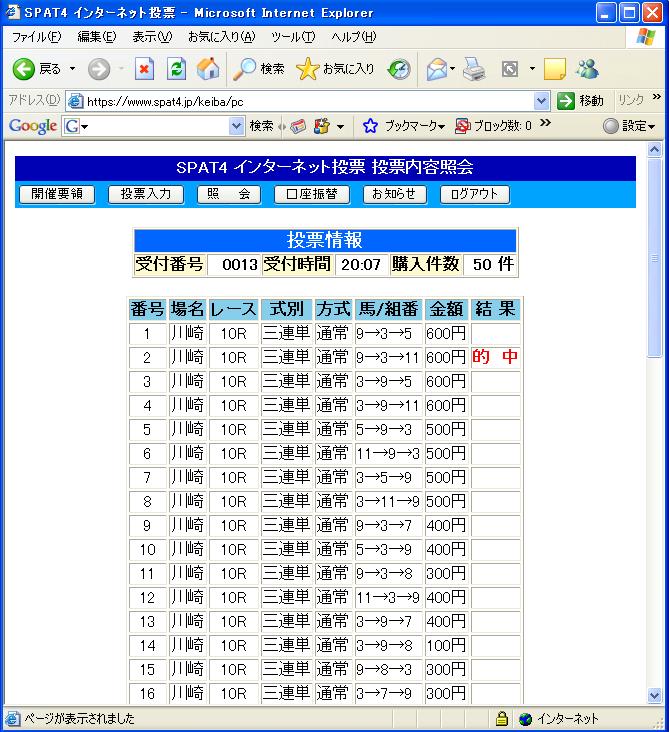Refresh the page with the green arrows icon
This screenshot has width=669, height=732.
click(x=176, y=69)
